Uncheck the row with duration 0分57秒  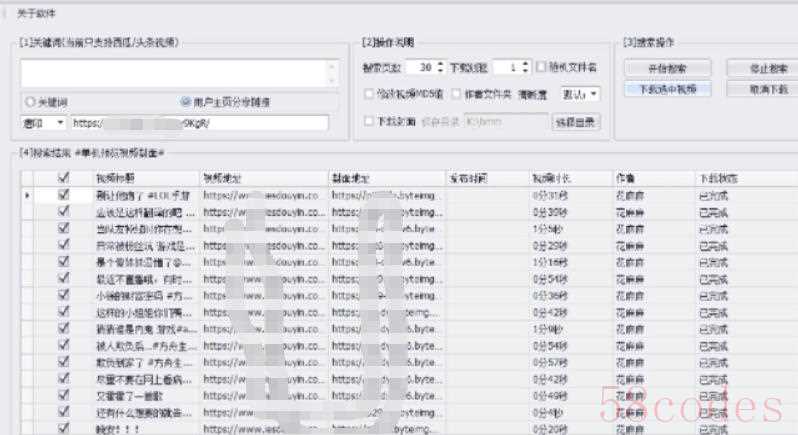(x=64, y=362)
